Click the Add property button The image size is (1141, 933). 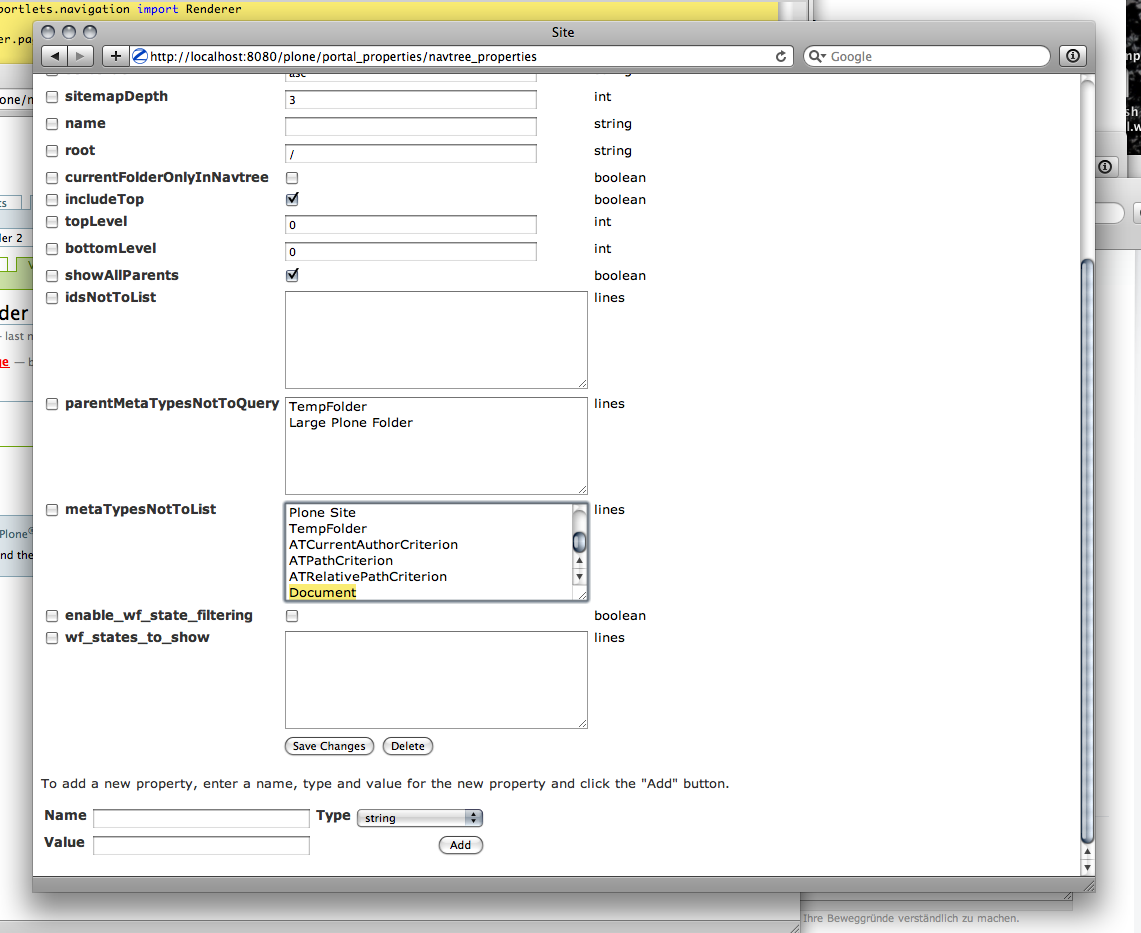pos(461,845)
